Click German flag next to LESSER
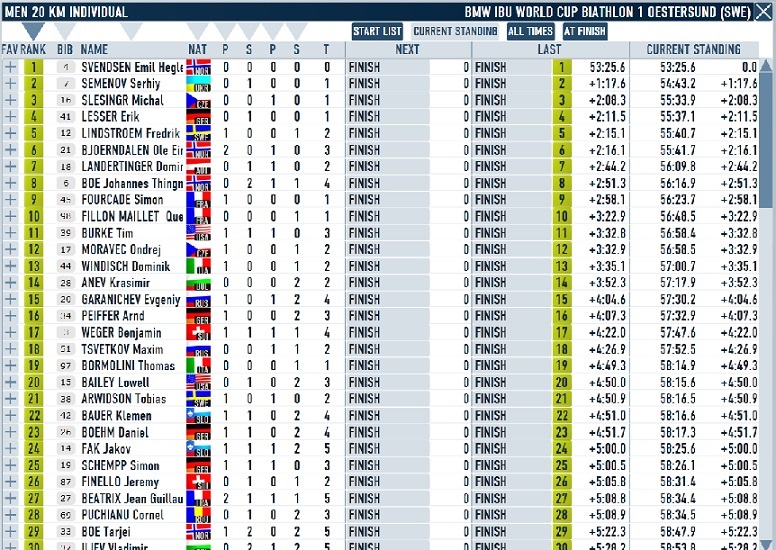 198,117
